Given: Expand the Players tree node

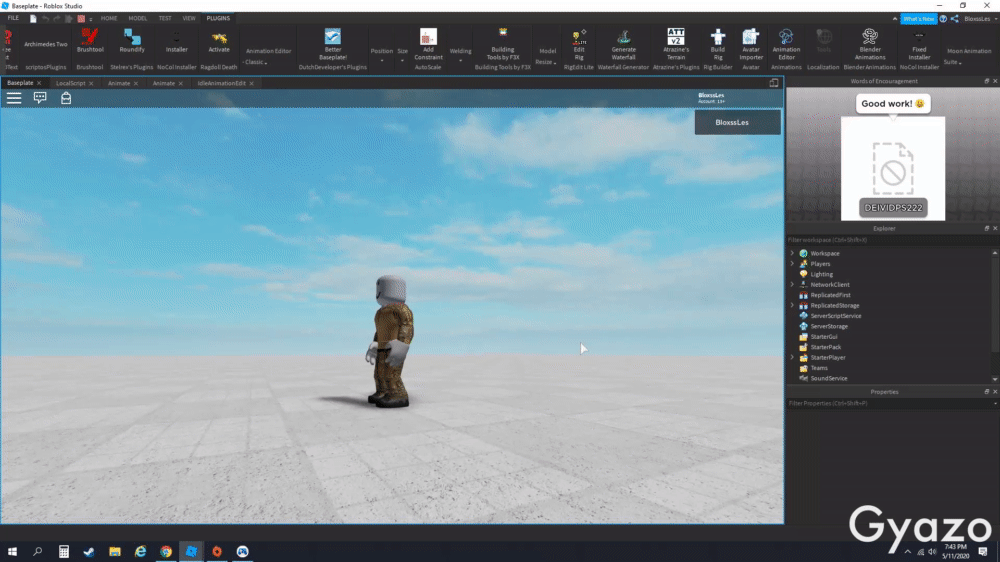Looking at the screenshot, I should [793, 263].
